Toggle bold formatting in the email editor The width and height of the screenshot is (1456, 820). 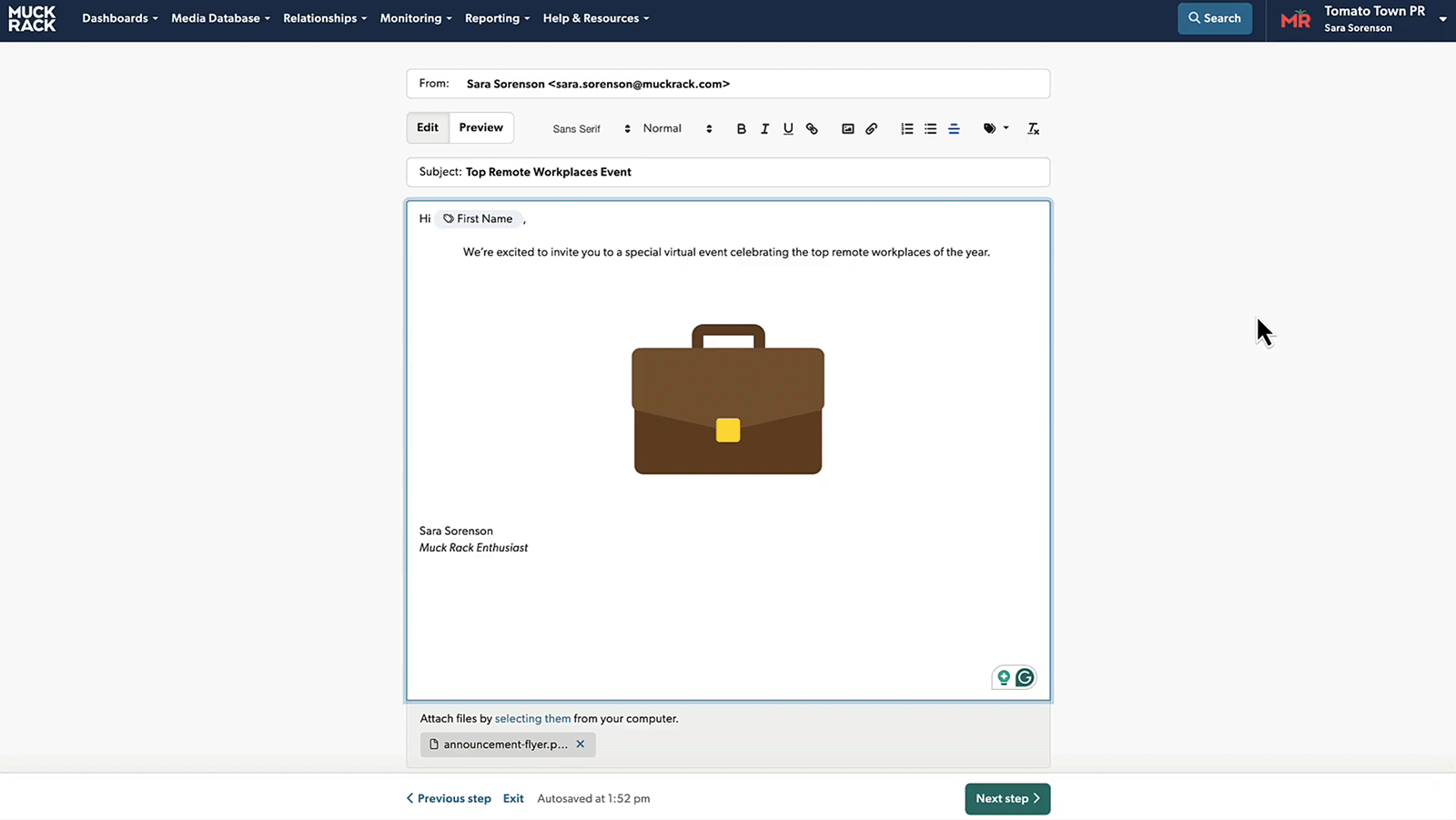pyautogui.click(x=742, y=128)
